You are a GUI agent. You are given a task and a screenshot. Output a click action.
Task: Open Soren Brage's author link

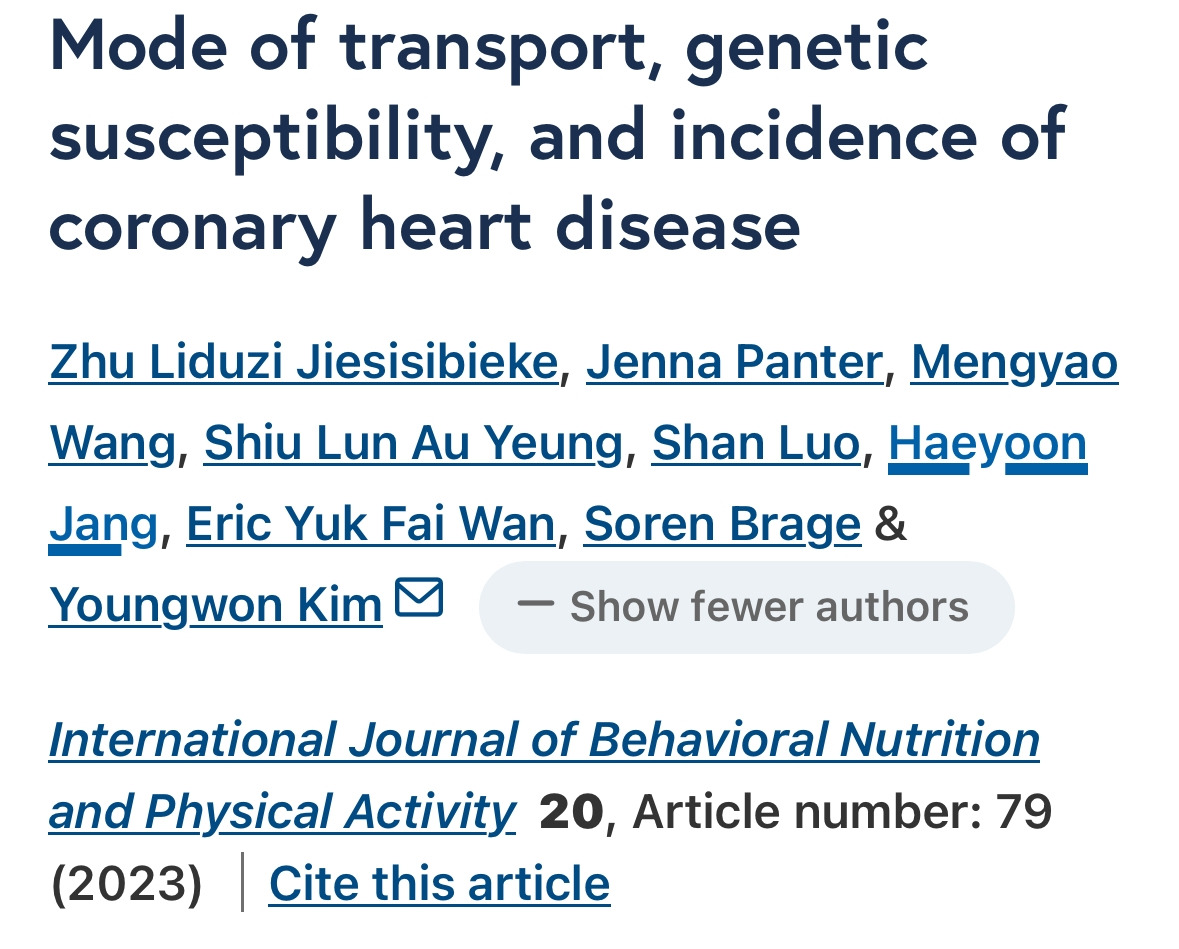(x=723, y=523)
